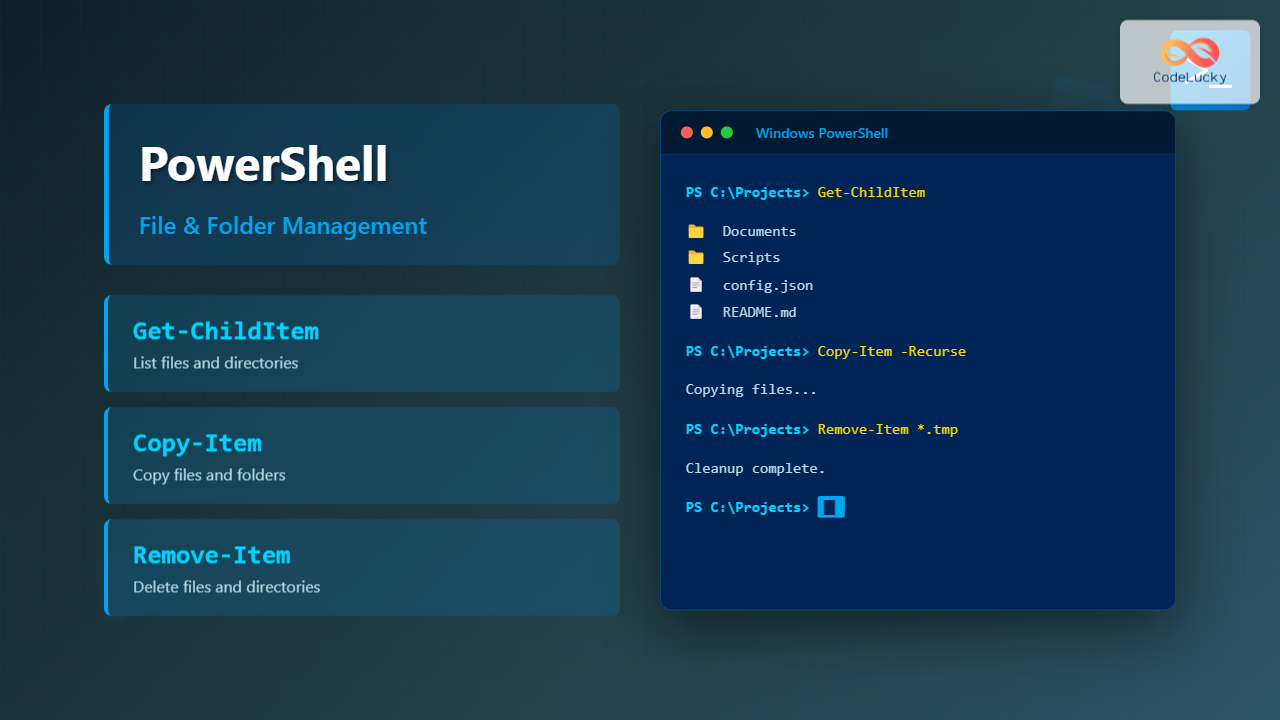Select the Remove-Item card

[362, 567]
